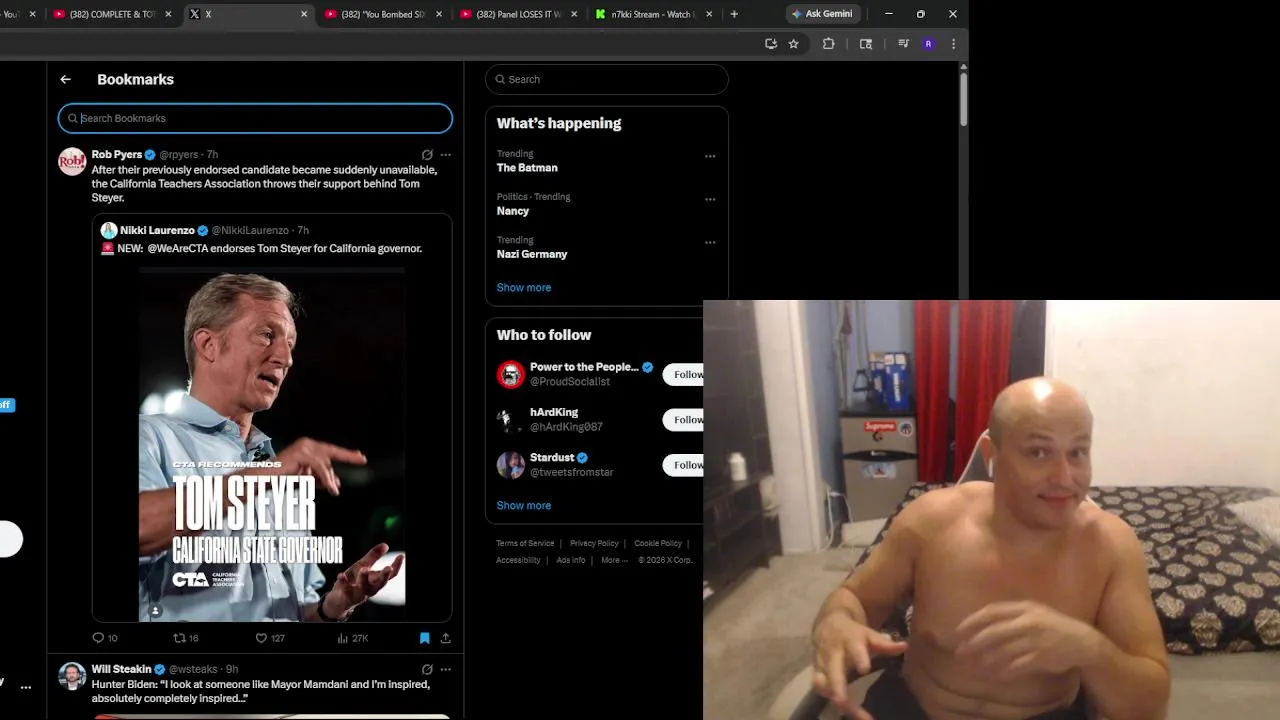Viewport: 1280px width, 720px height.
Task: Open the browser Extensions puzzle icon
Action: point(828,44)
